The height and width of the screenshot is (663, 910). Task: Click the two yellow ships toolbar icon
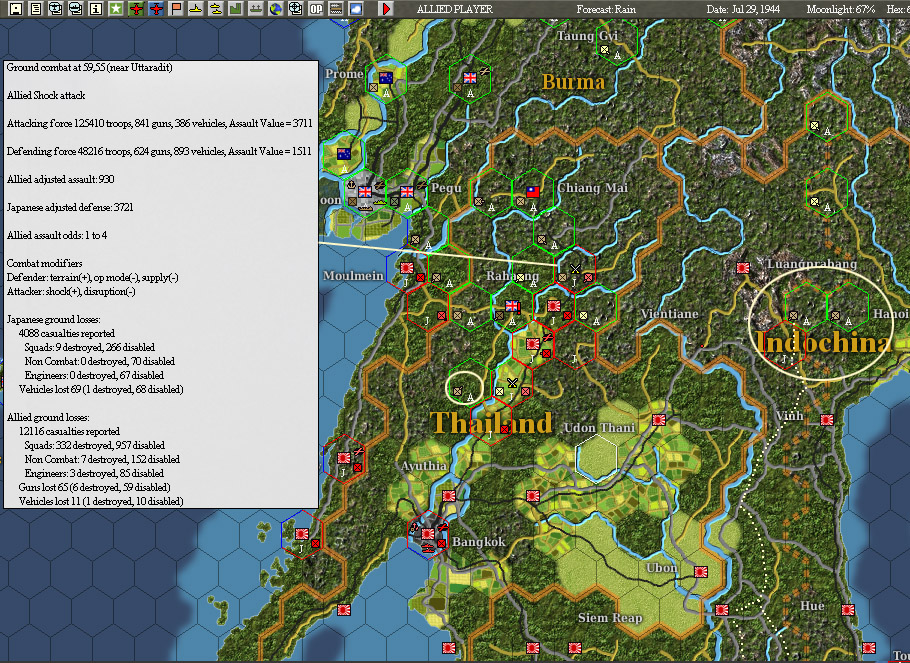click(x=216, y=9)
